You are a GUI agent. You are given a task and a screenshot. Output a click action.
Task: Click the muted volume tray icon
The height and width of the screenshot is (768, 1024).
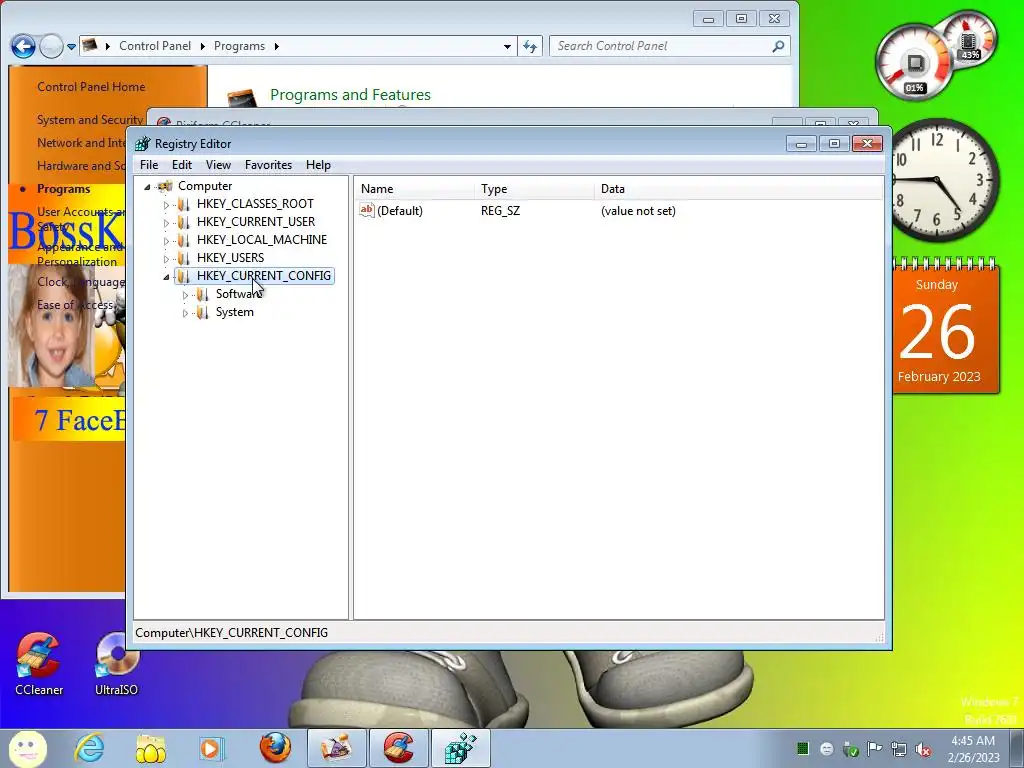923,749
